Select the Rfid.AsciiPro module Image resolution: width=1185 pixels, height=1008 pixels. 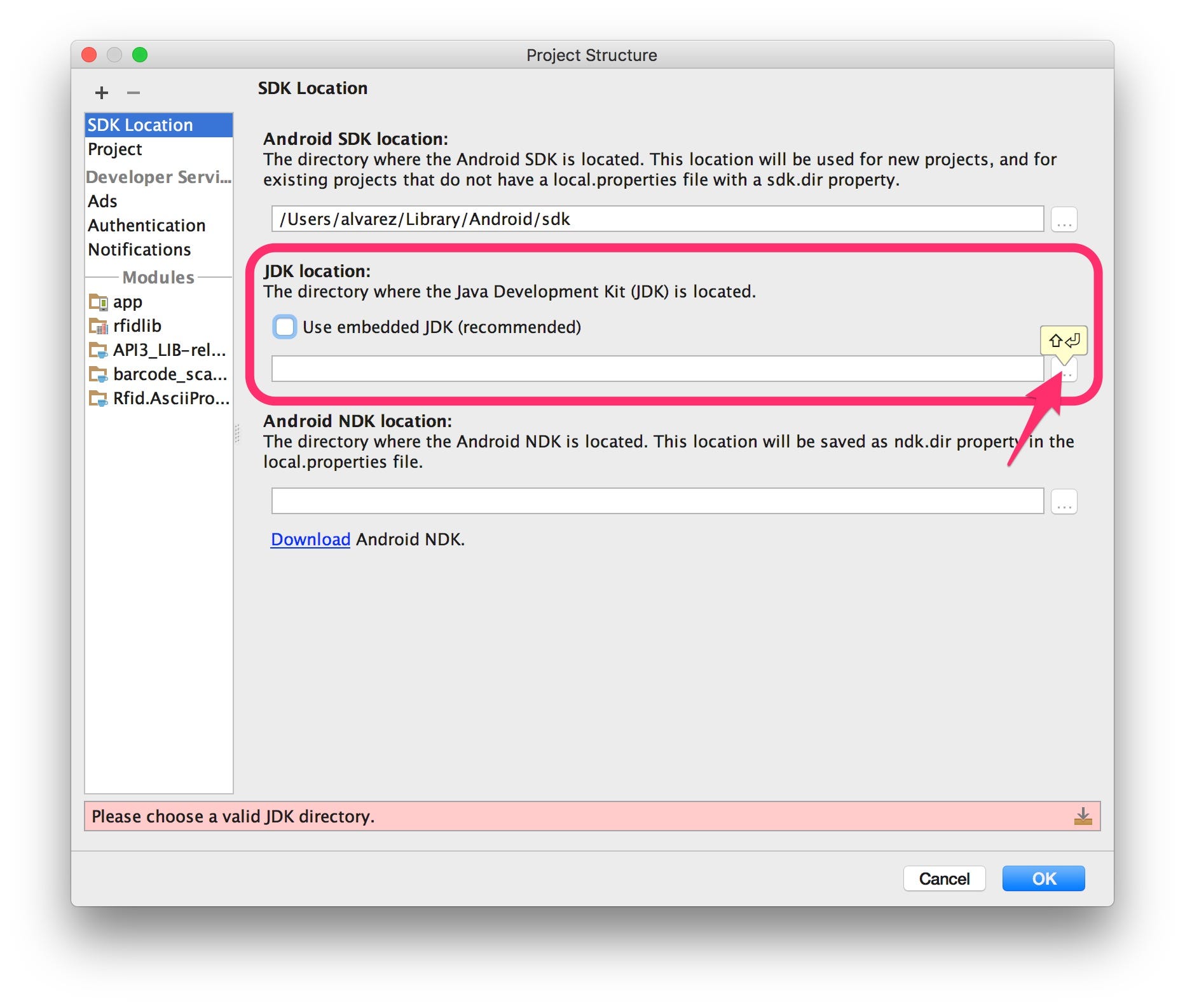(x=168, y=399)
